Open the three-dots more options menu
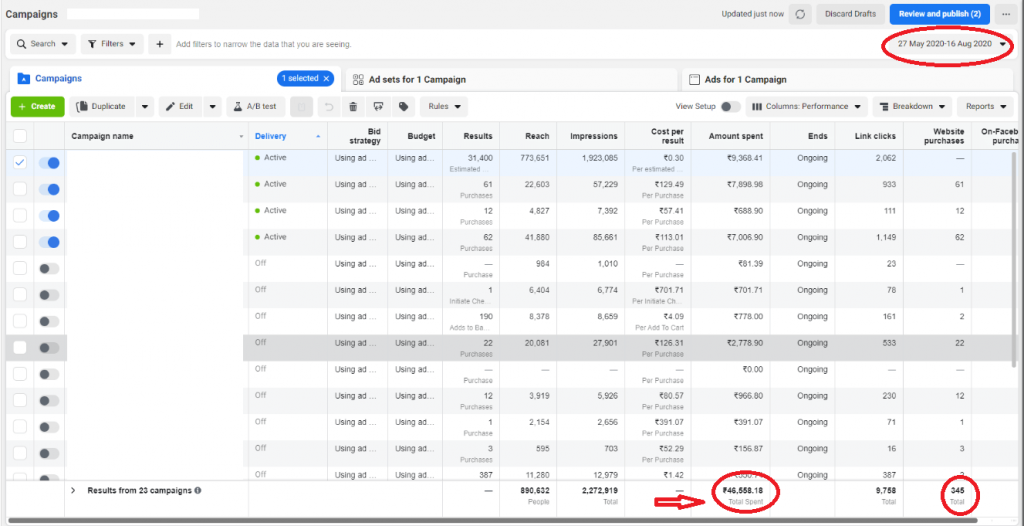 pyautogui.click(x=1006, y=14)
